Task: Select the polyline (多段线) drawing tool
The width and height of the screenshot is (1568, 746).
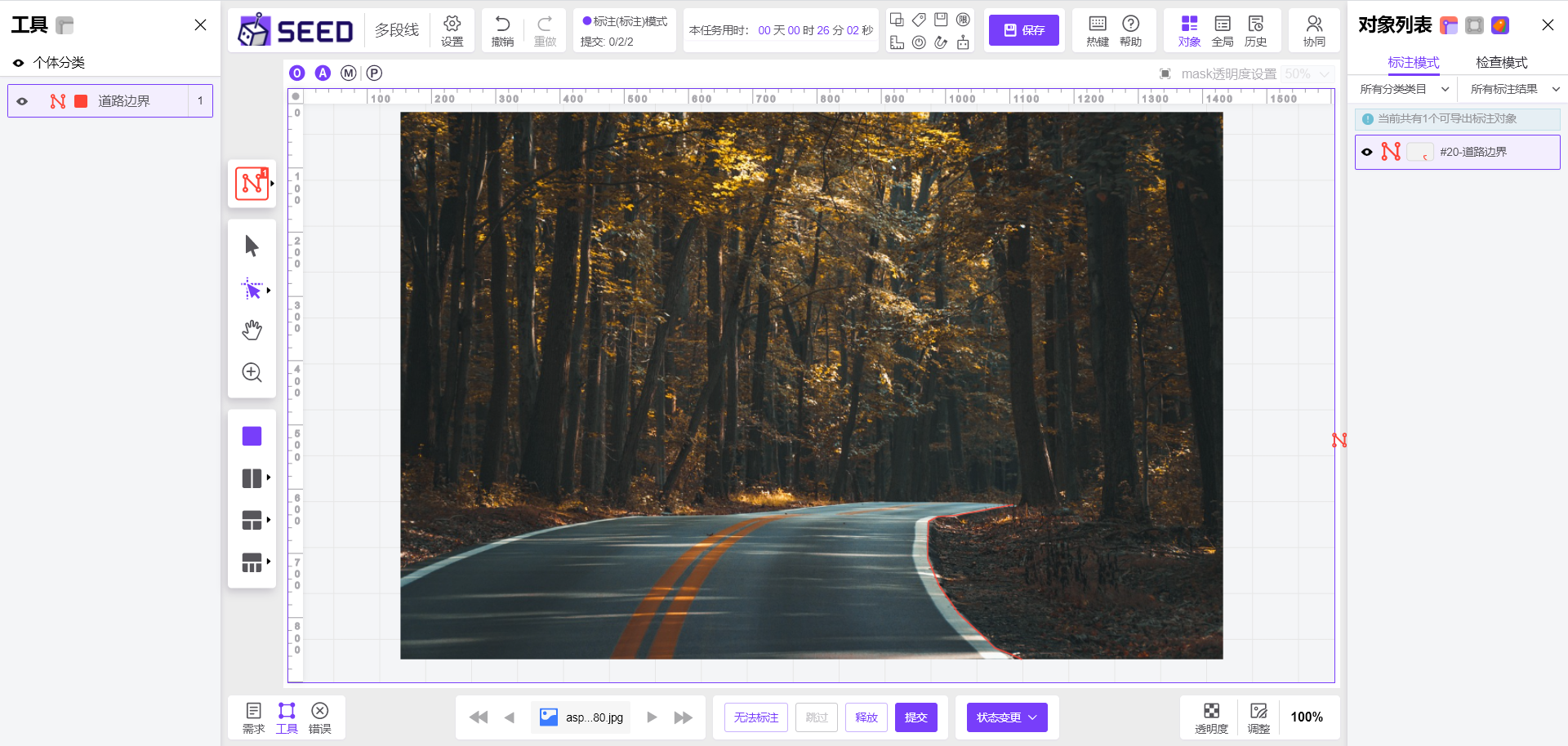Action: click(x=252, y=183)
